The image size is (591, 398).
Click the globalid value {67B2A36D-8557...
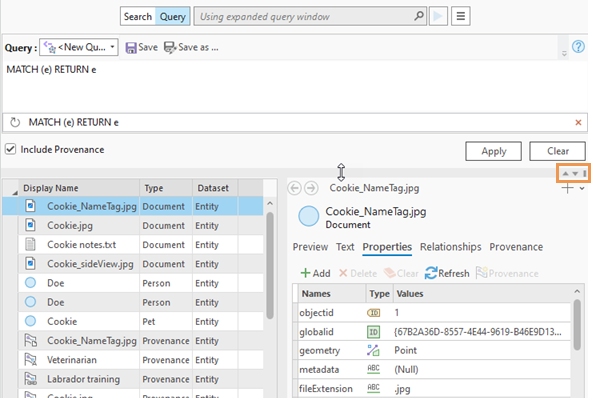coord(478,332)
